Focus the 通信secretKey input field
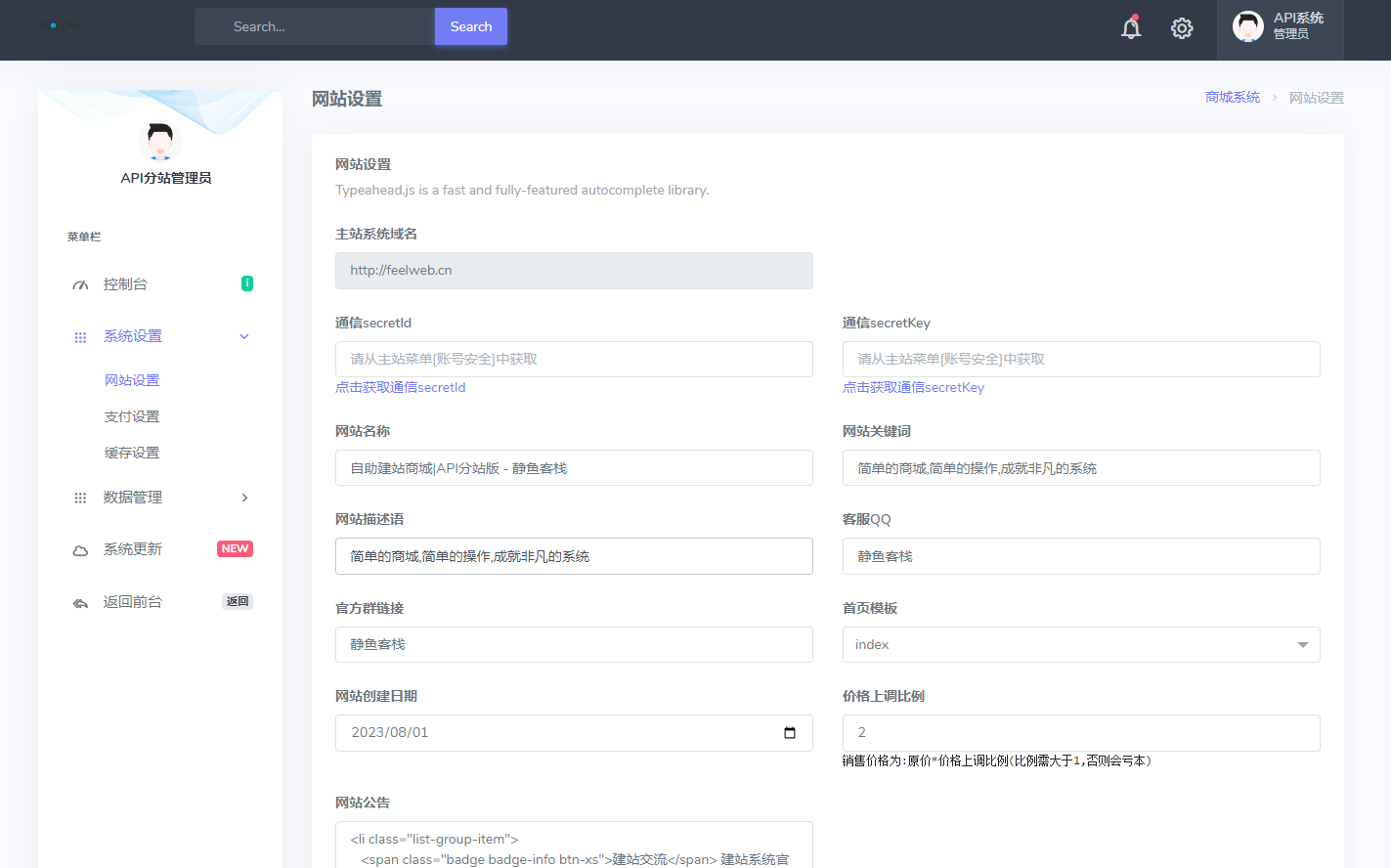Screen dimensions: 1391x868 coord(1080,360)
